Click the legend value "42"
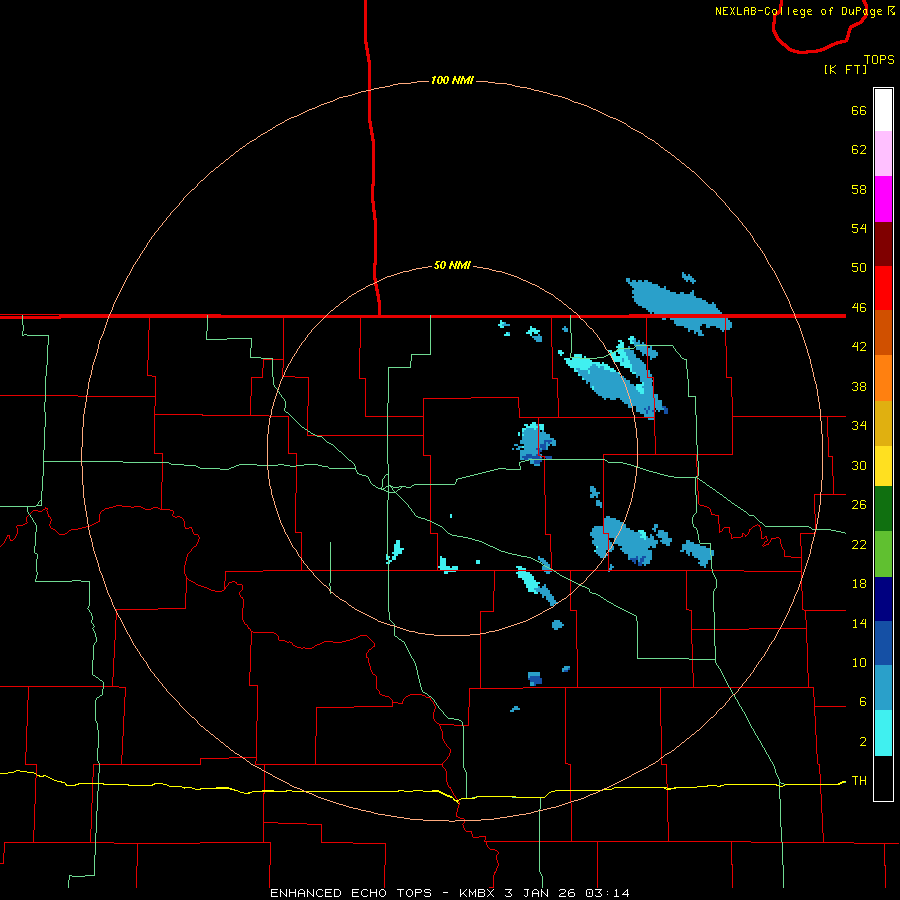Viewport: 900px width, 900px height. tap(859, 347)
